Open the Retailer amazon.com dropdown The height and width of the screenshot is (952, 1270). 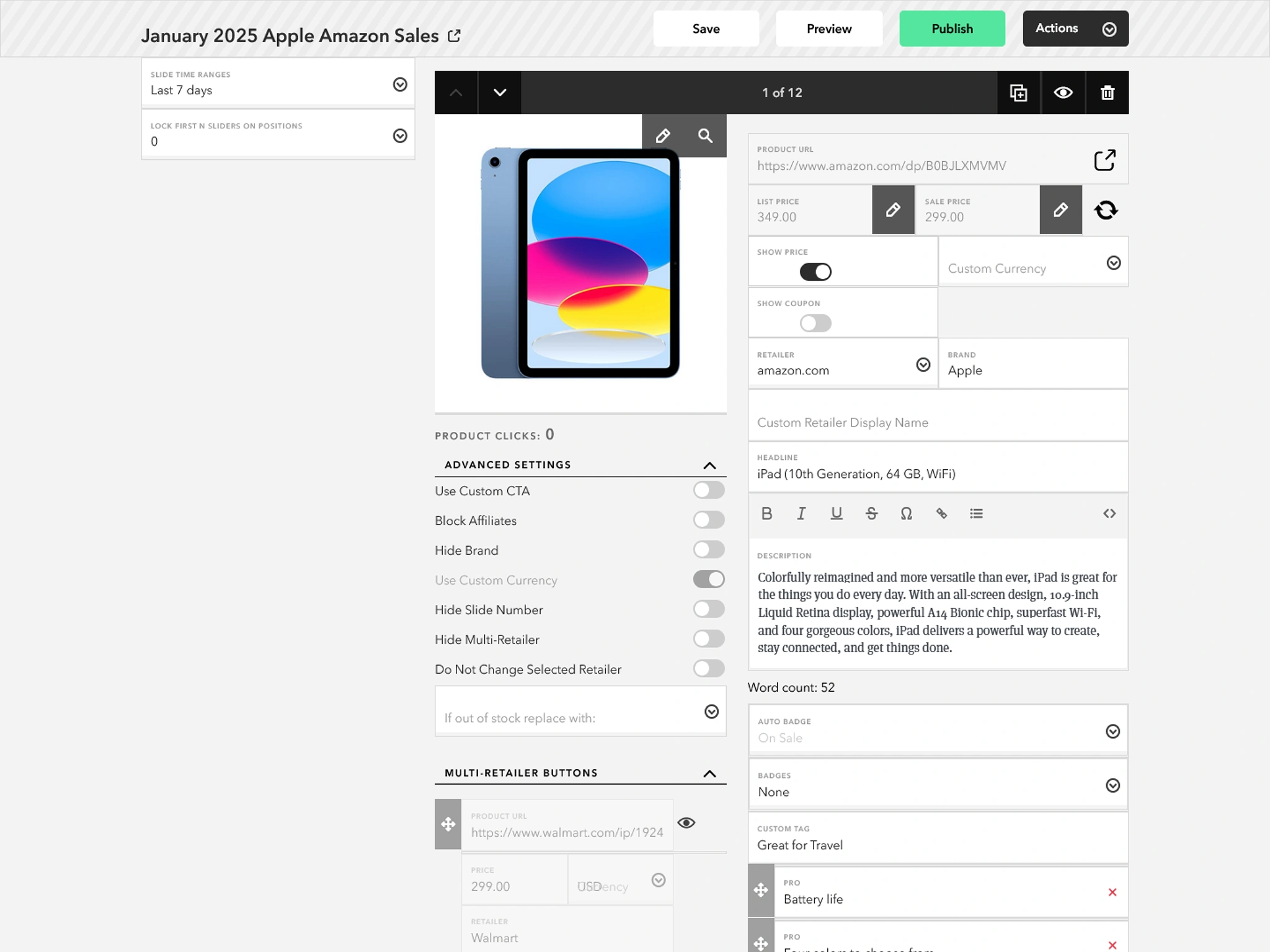click(x=923, y=364)
